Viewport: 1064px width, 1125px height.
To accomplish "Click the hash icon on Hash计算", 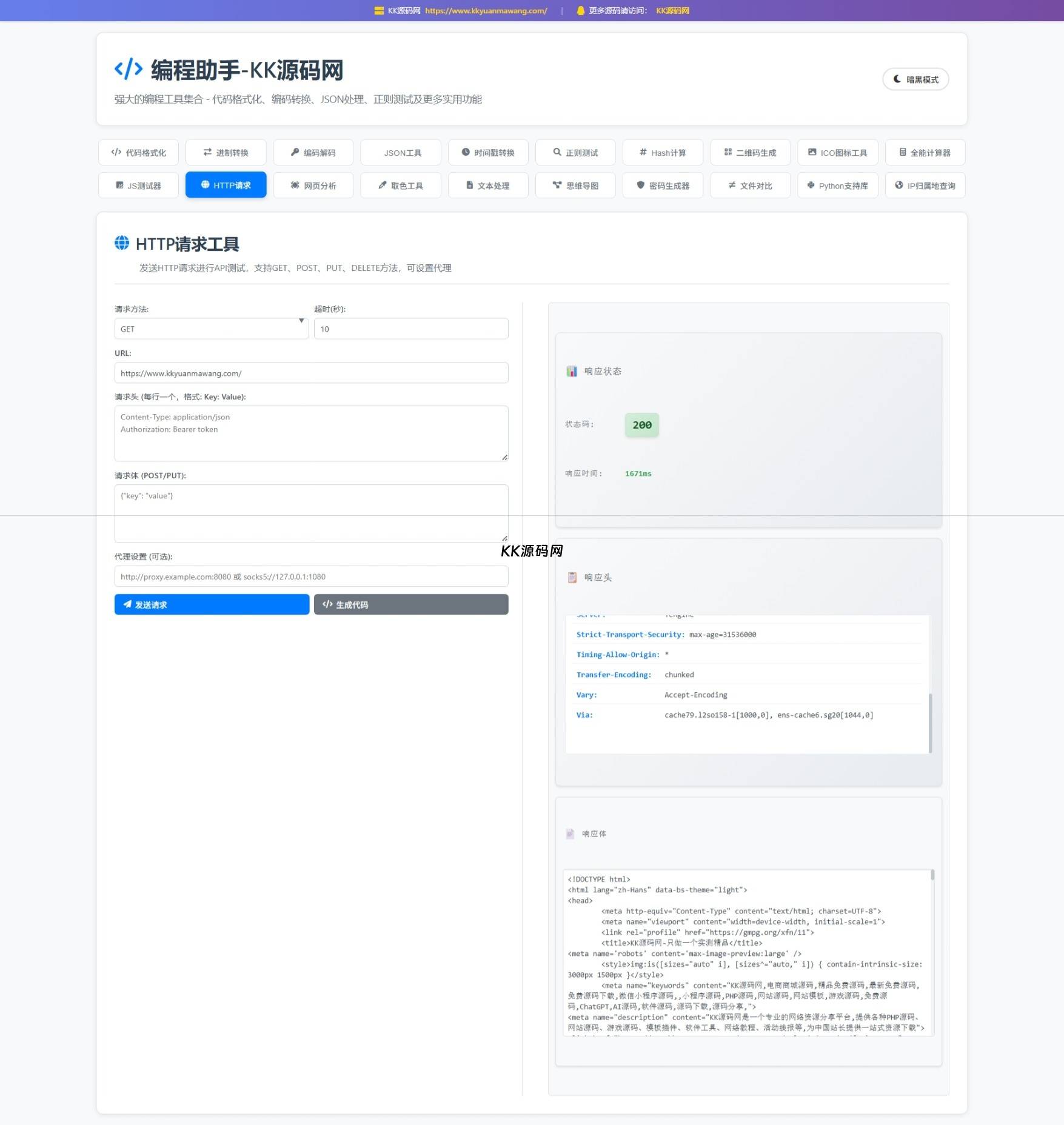I will click(643, 152).
